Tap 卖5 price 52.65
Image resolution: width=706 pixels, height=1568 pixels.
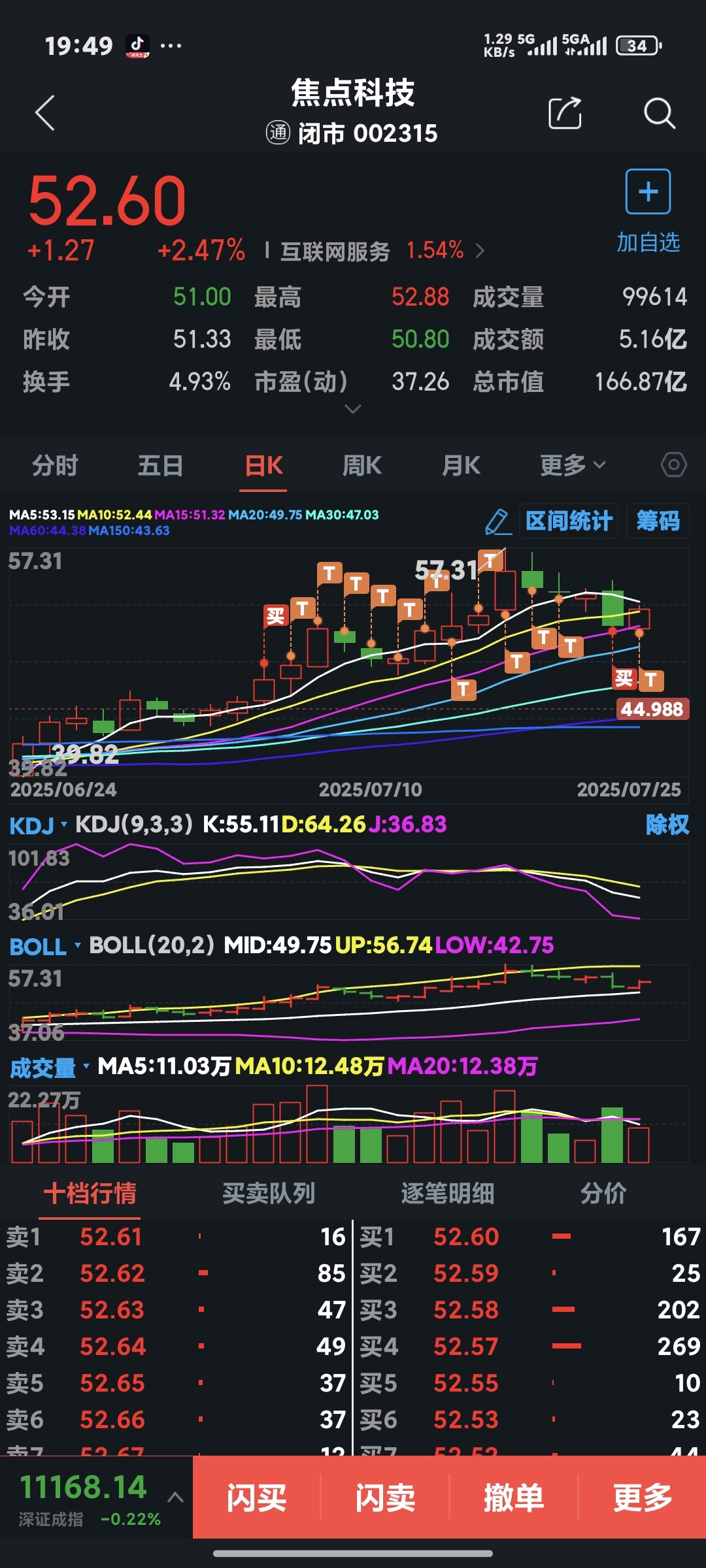112,1383
